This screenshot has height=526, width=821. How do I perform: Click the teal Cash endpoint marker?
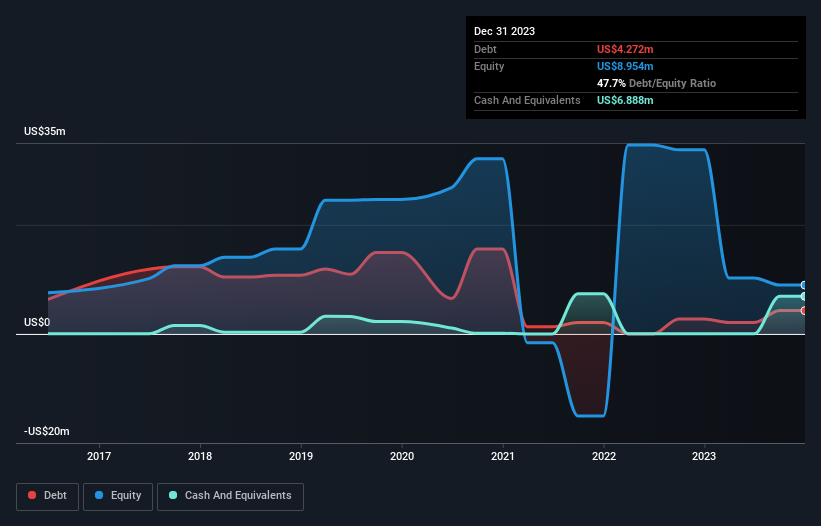tap(804, 297)
